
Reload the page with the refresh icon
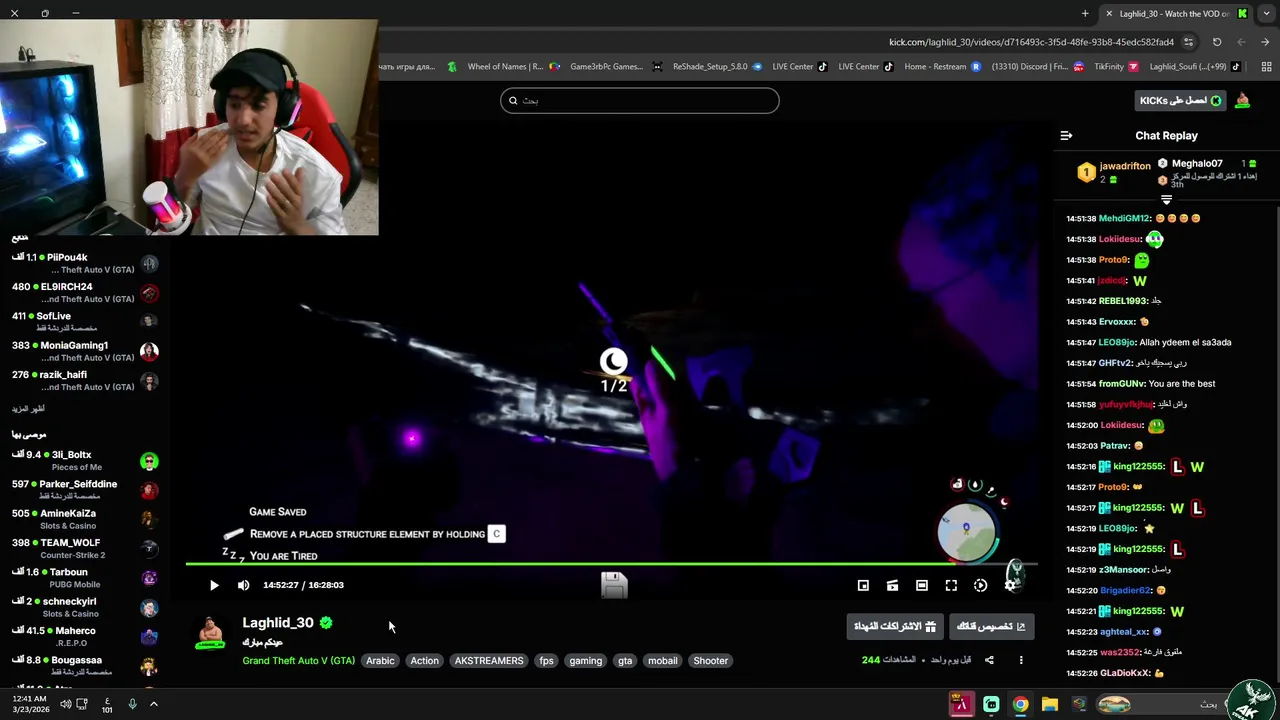point(1217,42)
